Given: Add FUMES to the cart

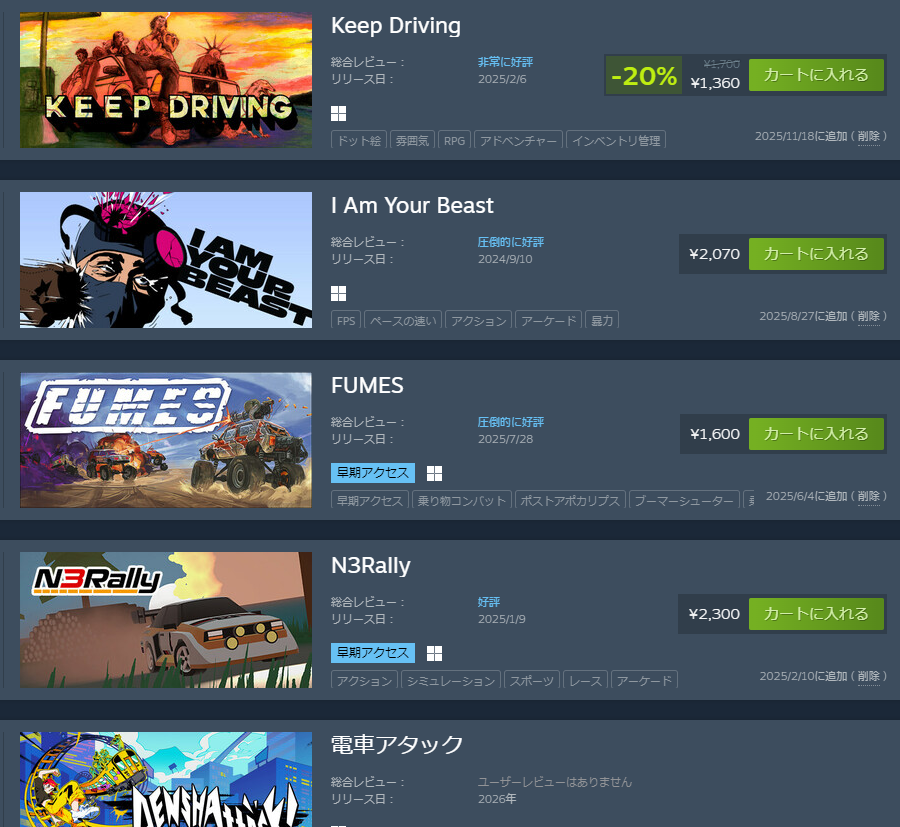Looking at the screenshot, I should pyautogui.click(x=816, y=434).
